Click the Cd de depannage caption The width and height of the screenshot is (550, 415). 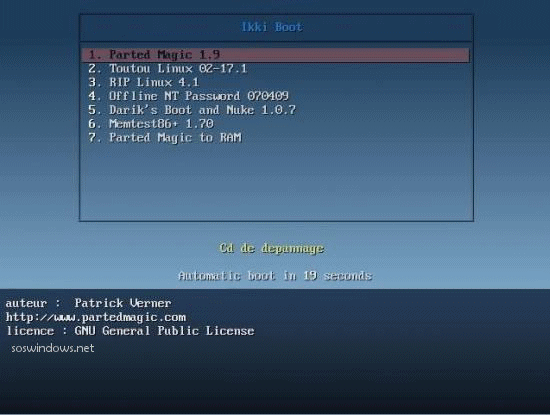(x=272, y=248)
